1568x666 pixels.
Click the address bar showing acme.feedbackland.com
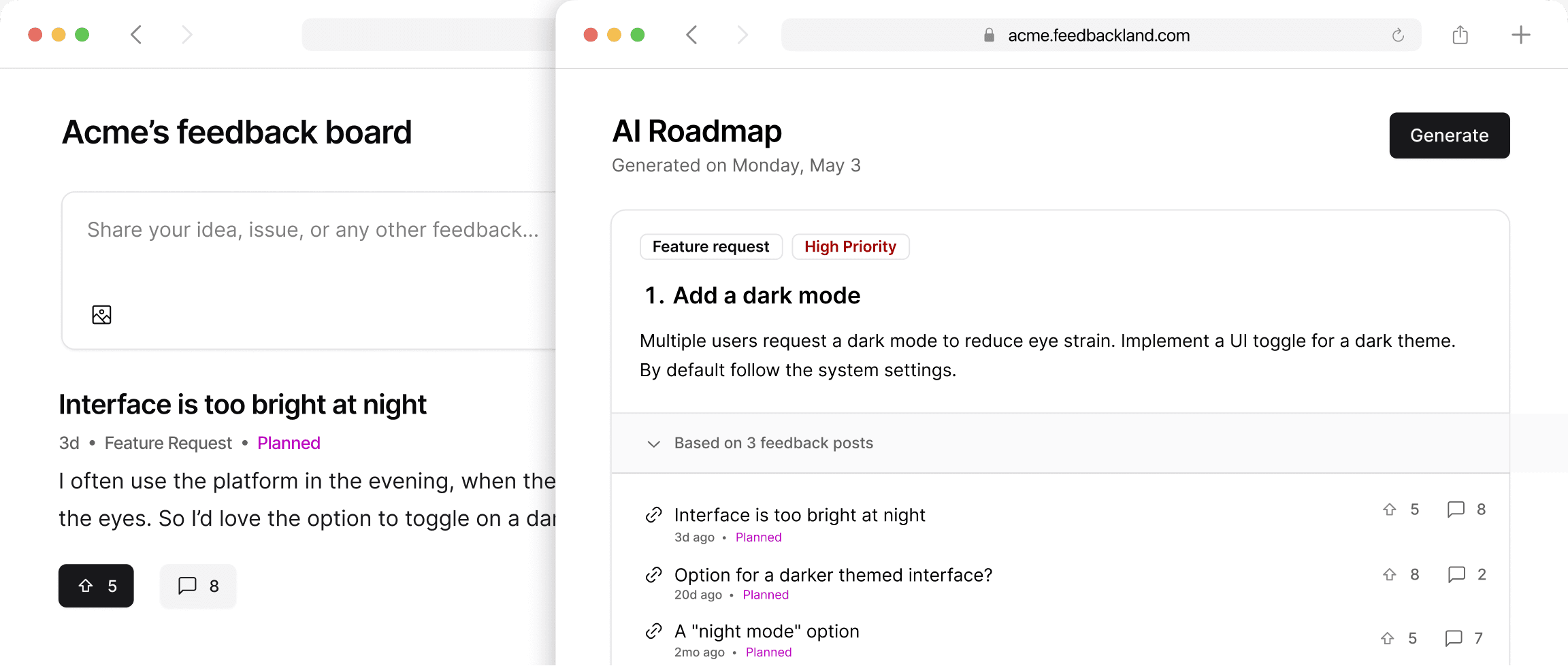1098,35
